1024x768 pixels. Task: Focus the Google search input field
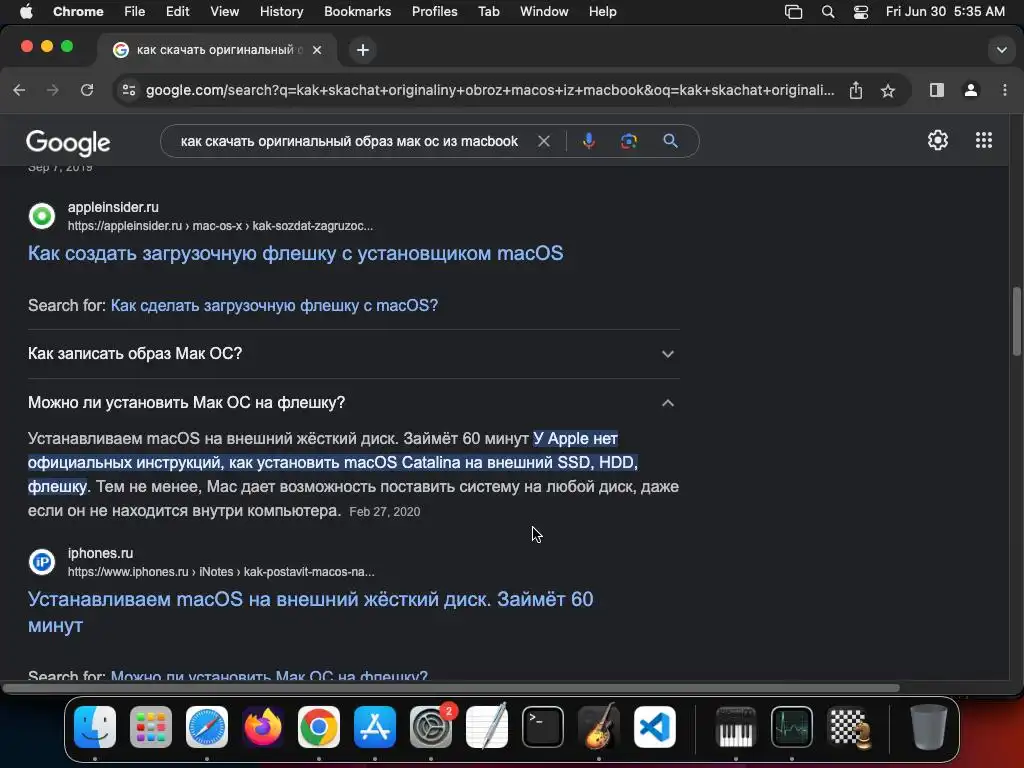coord(349,141)
